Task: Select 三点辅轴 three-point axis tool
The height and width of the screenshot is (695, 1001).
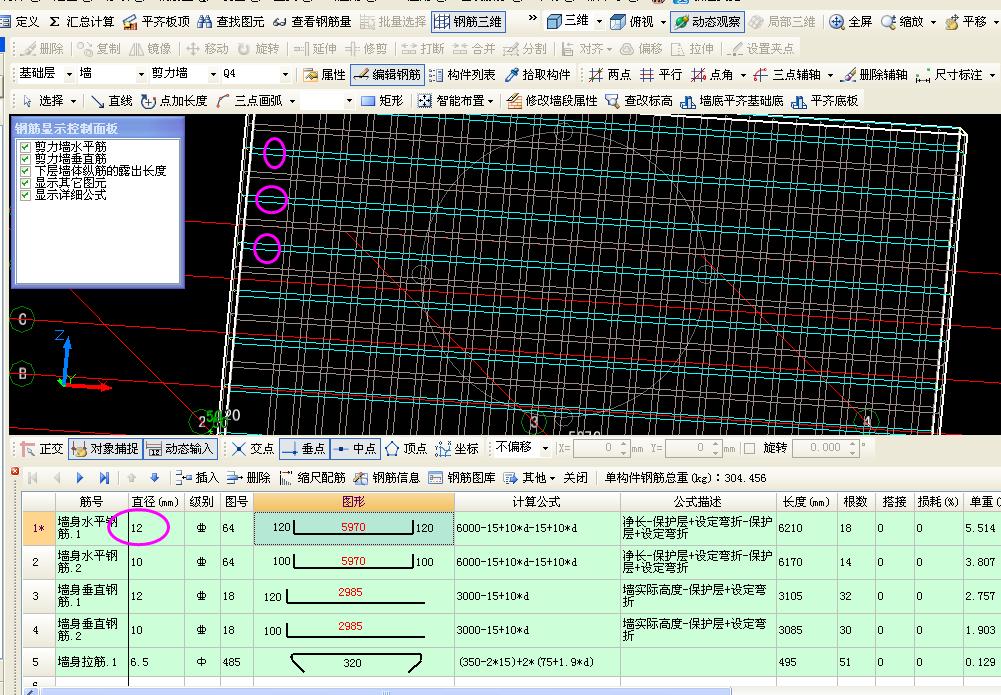Action: tap(786, 75)
